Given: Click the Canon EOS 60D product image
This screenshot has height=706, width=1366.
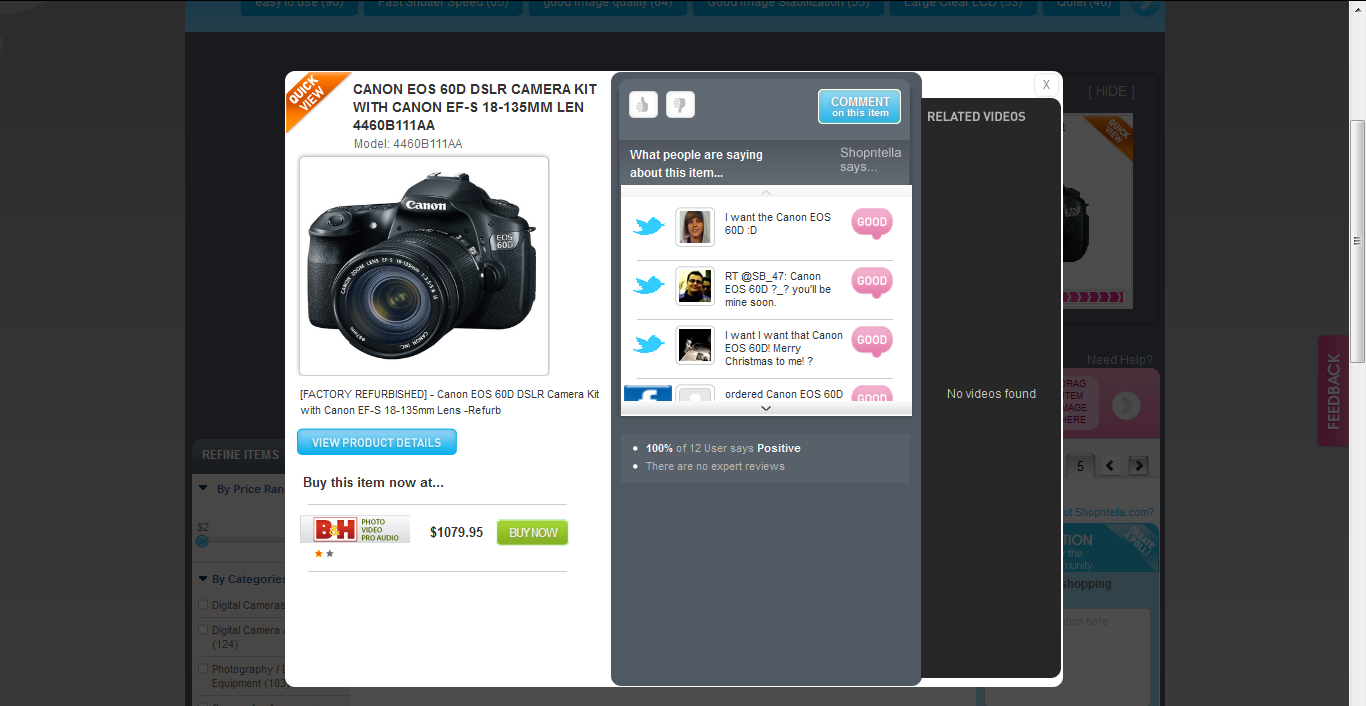Looking at the screenshot, I should coord(424,265).
